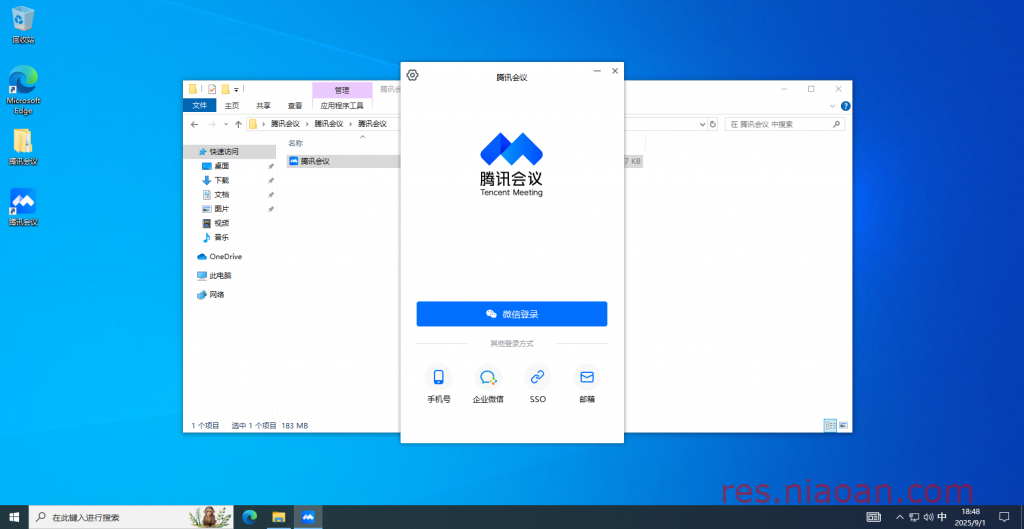Select 文档 in the navigation pane
Image resolution: width=1024 pixels, height=529 pixels.
pyautogui.click(x=221, y=195)
